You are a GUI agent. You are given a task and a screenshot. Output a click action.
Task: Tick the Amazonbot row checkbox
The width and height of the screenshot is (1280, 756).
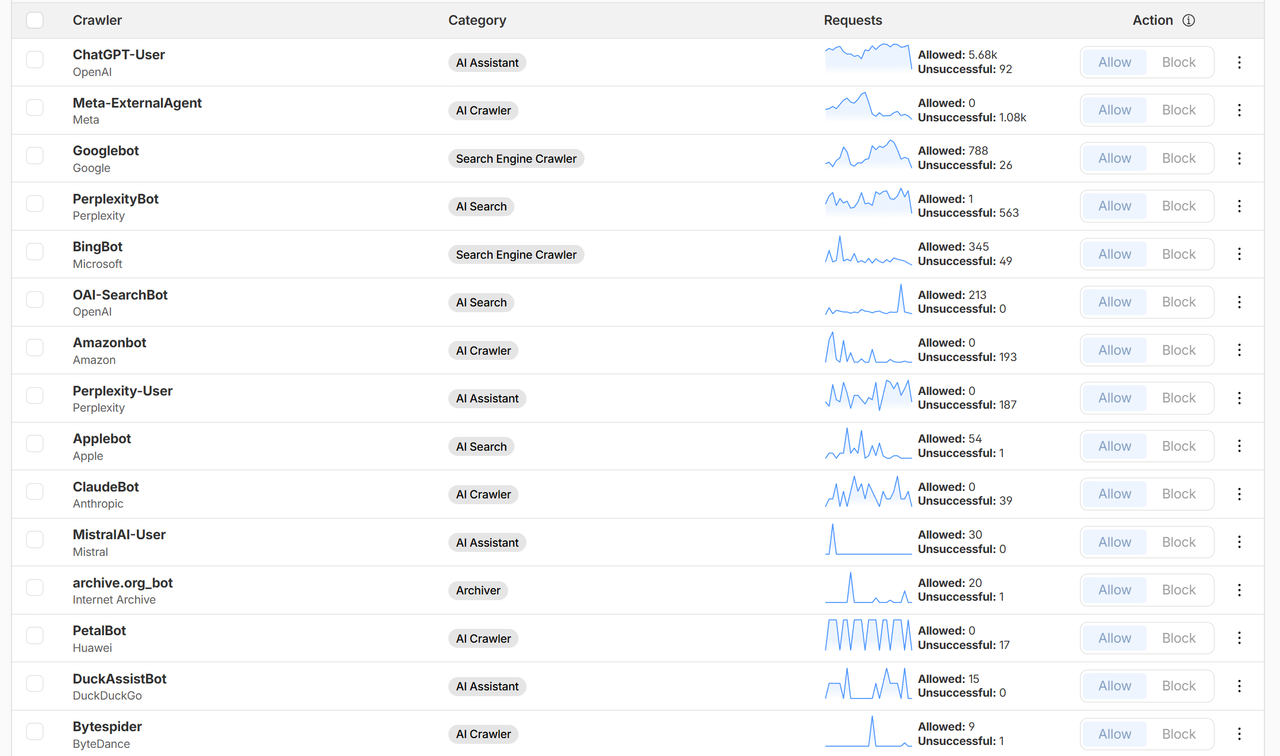(35, 348)
